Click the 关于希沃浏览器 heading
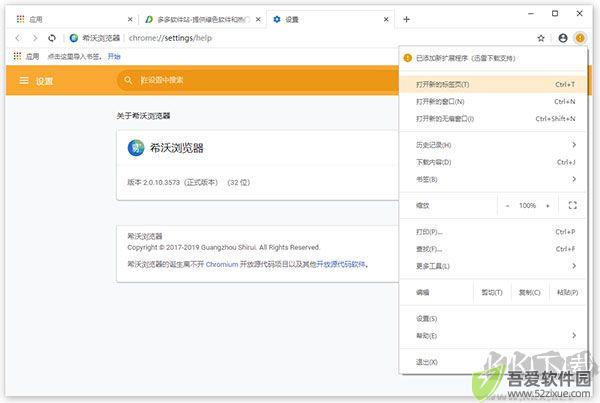600x403 pixels. point(143,116)
